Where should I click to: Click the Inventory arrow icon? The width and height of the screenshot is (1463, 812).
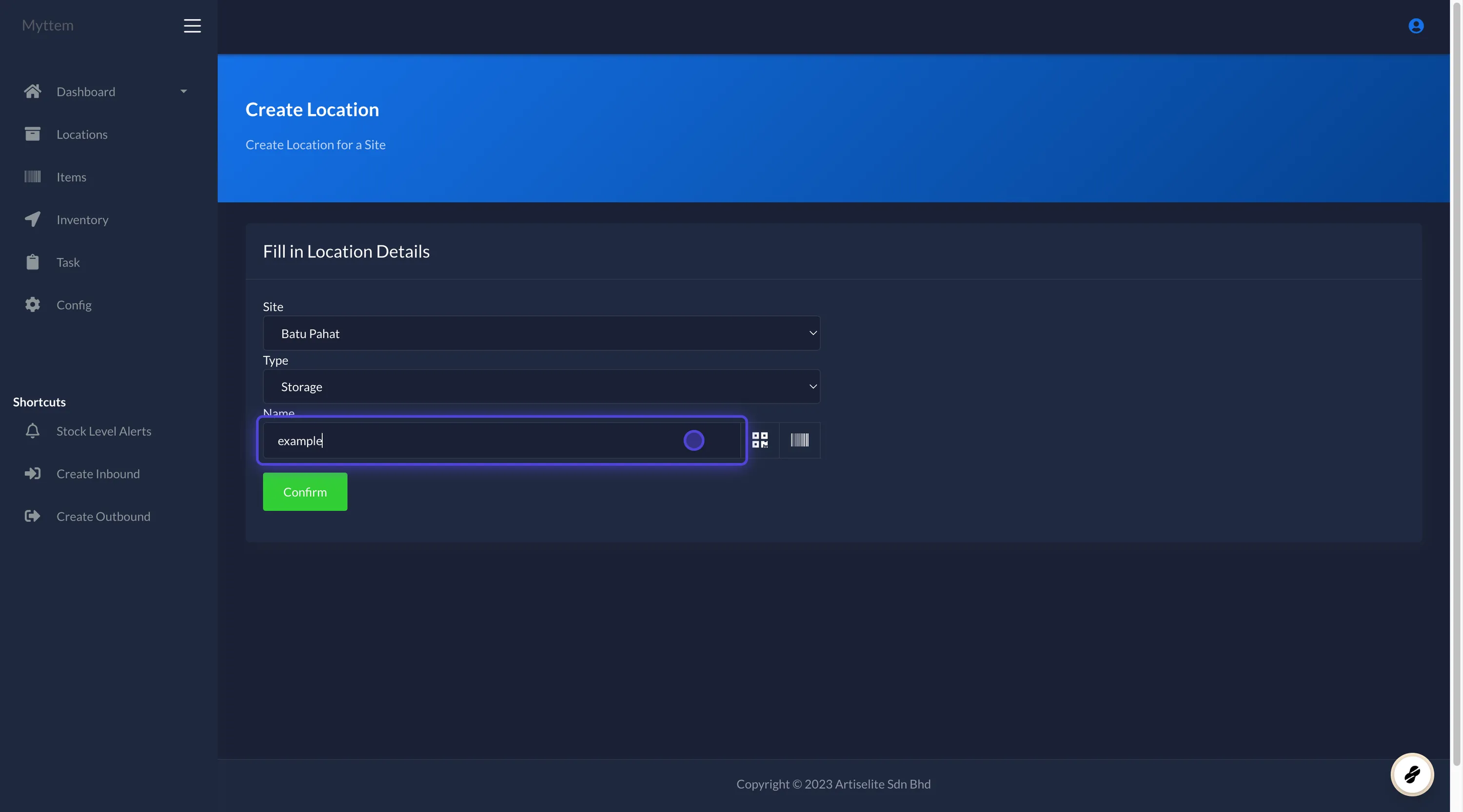tap(32, 220)
